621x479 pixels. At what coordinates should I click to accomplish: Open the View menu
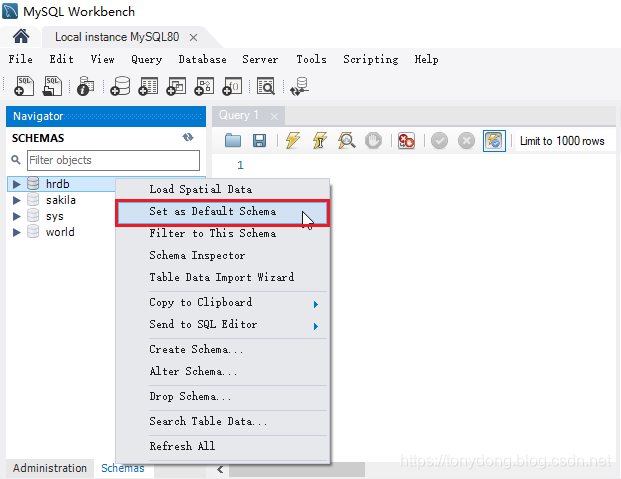point(103,59)
